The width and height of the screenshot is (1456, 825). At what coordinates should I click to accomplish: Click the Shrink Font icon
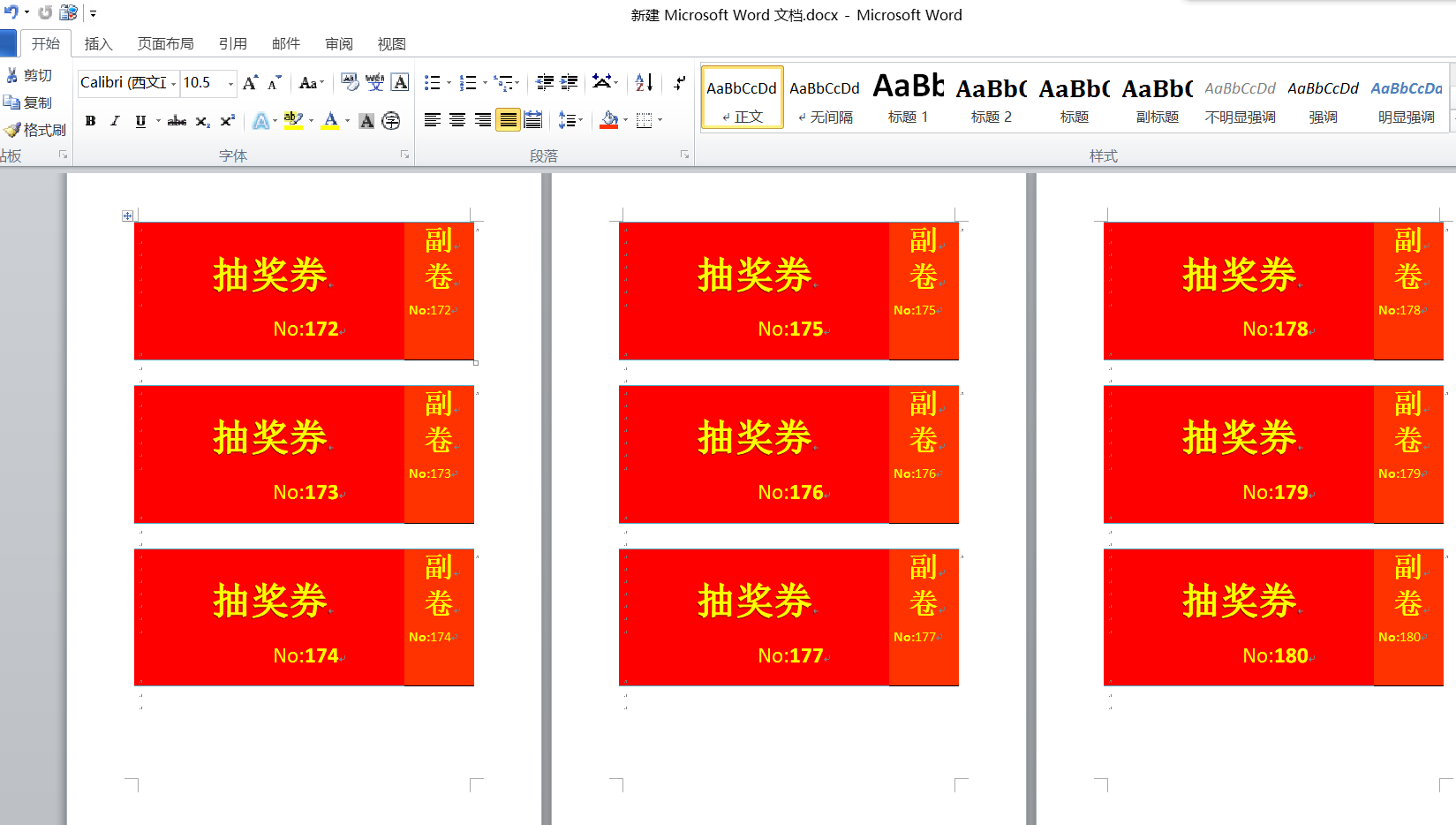275,83
